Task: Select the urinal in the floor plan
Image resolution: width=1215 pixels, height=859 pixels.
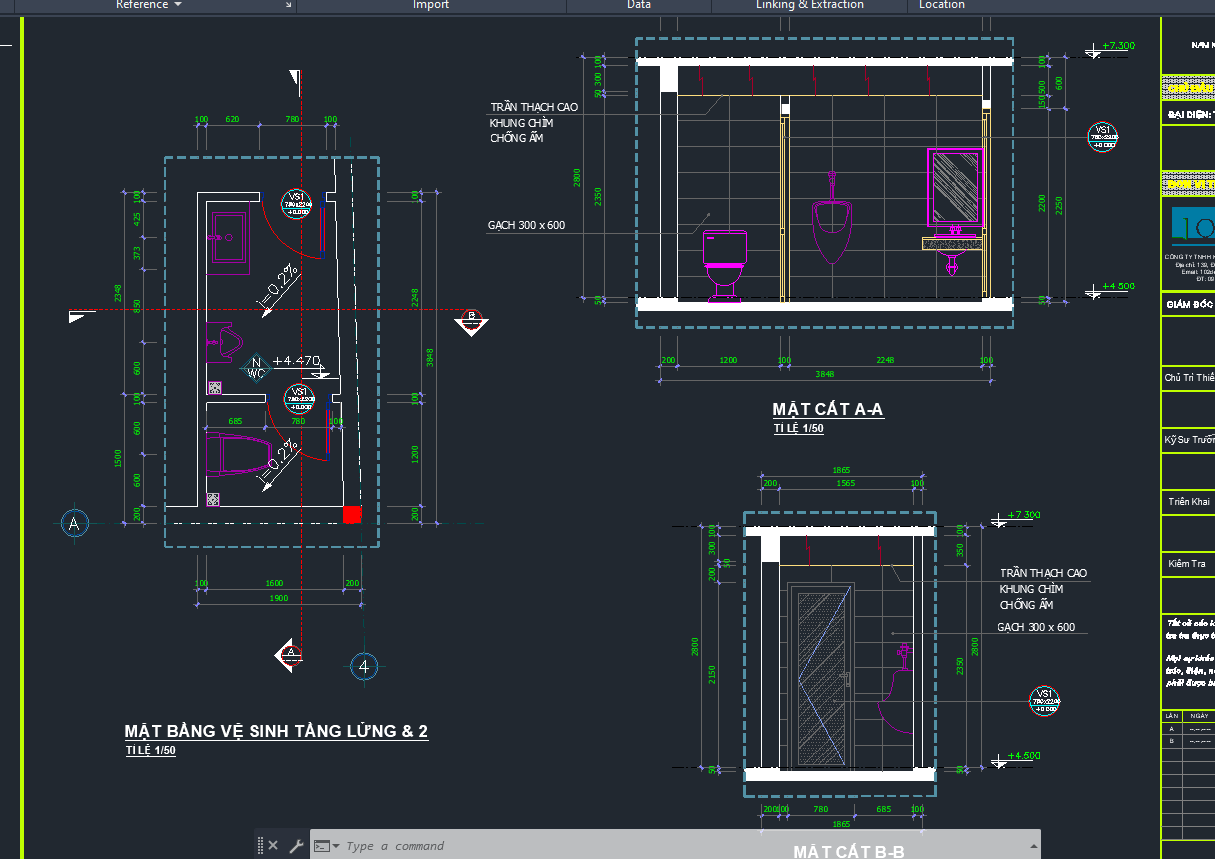Action: 223,342
